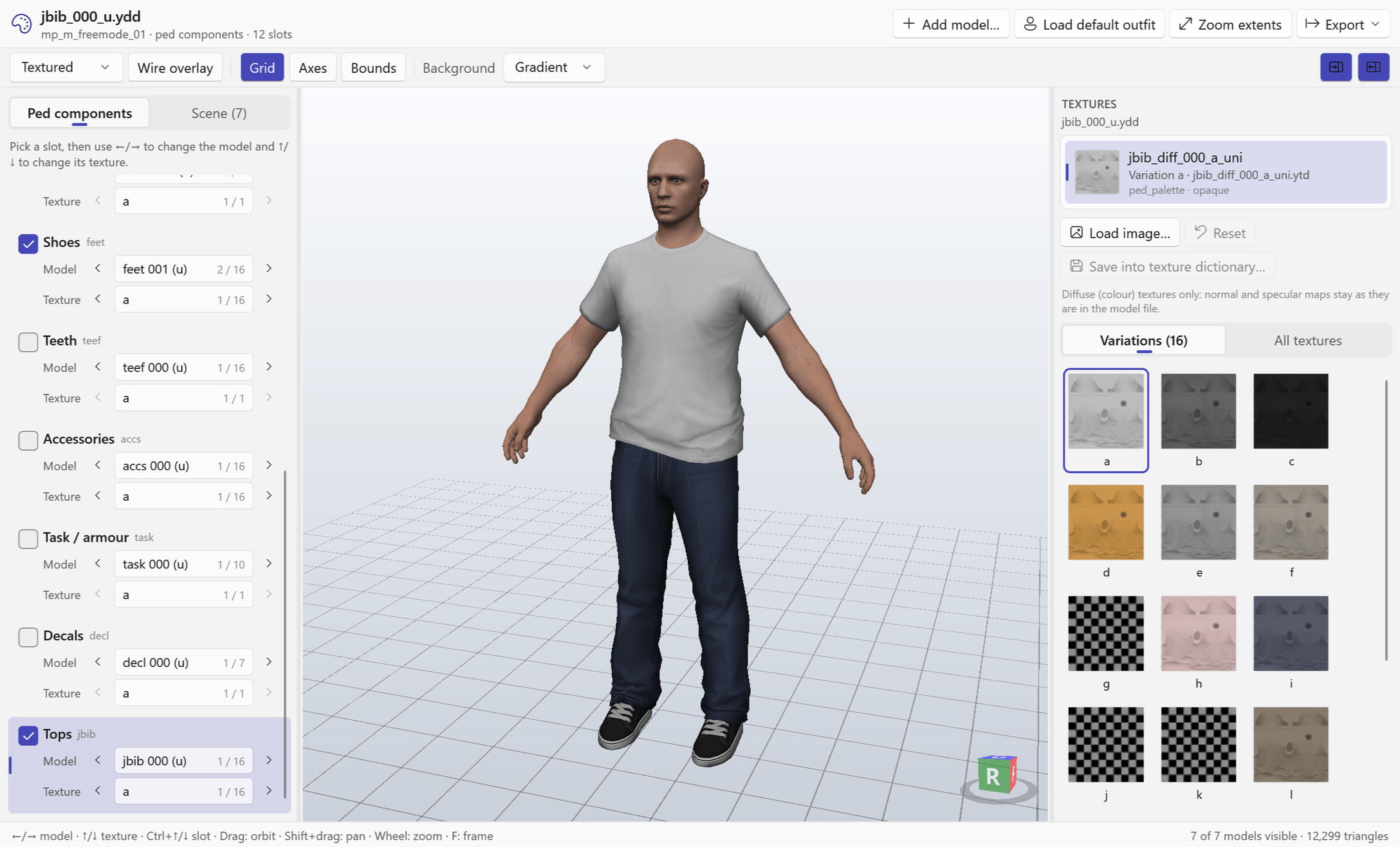The width and height of the screenshot is (1400, 847).
Task: Toggle the Grid display button
Action: pyautogui.click(x=262, y=68)
